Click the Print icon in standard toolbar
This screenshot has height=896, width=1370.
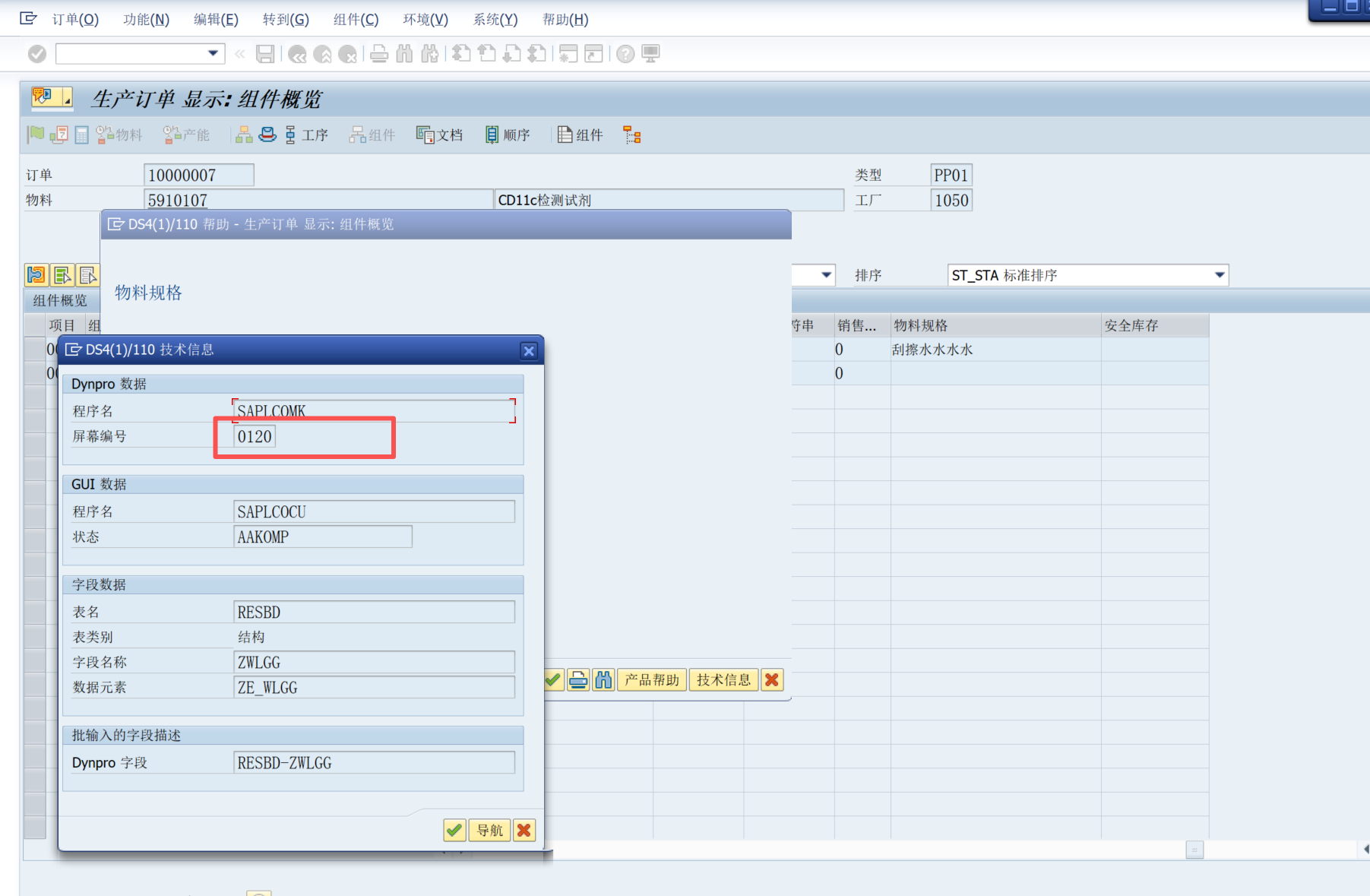[x=379, y=54]
